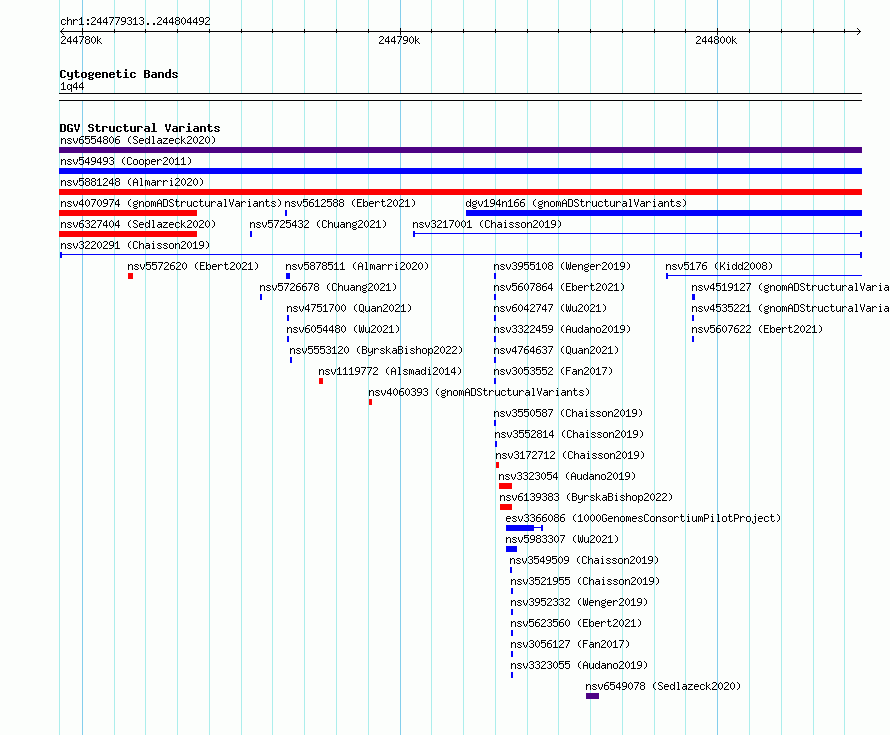Select red bar under nsv3323054
This screenshot has width=890, height=735.
click(505, 486)
